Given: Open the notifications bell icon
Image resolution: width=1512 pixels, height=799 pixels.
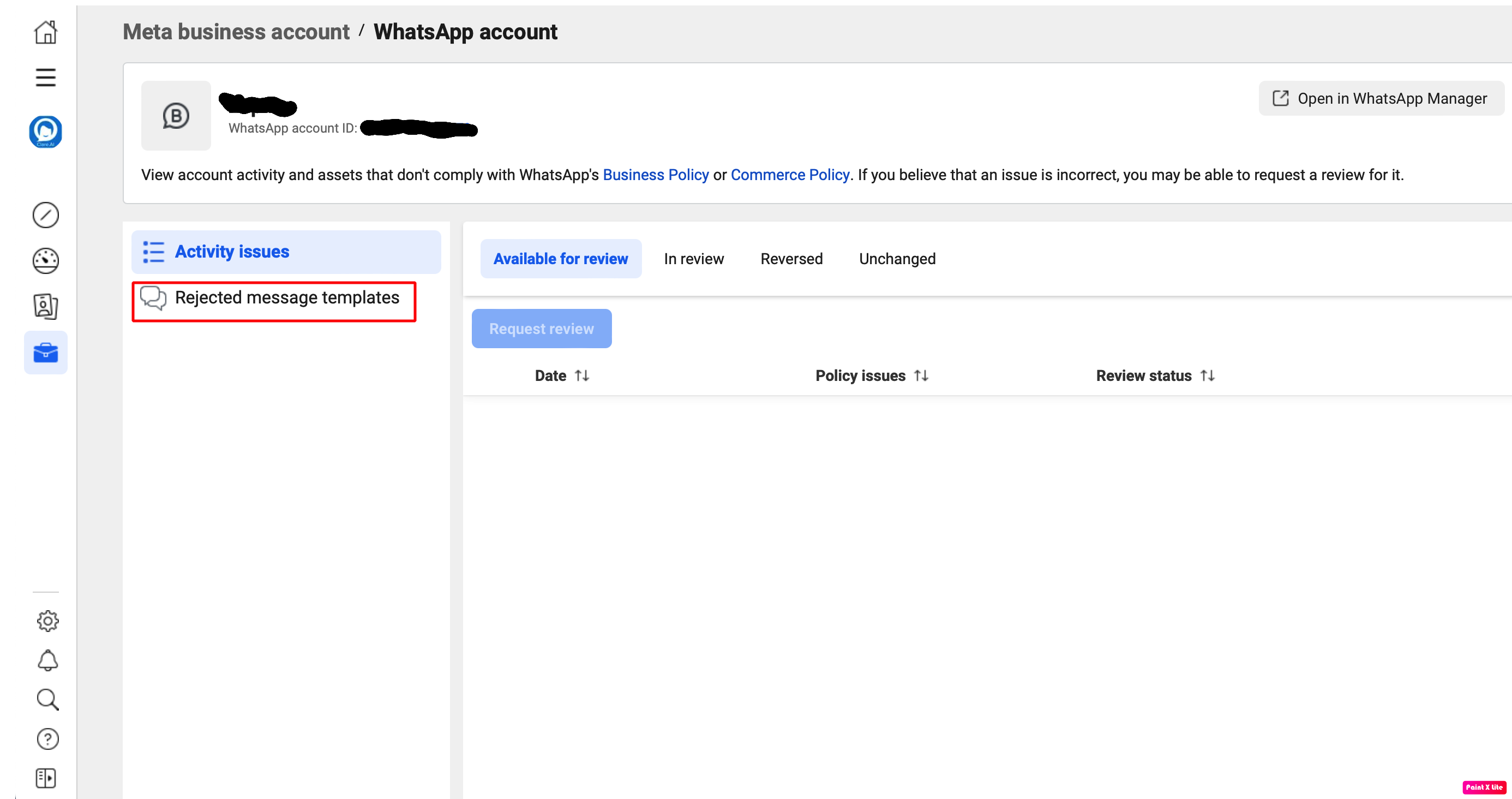Looking at the screenshot, I should point(47,660).
